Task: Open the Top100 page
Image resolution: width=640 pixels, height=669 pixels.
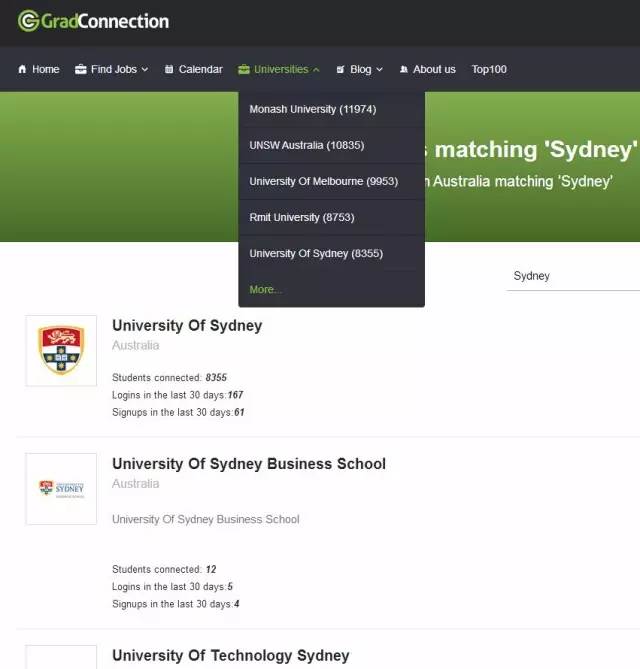Action: pyautogui.click(x=489, y=69)
